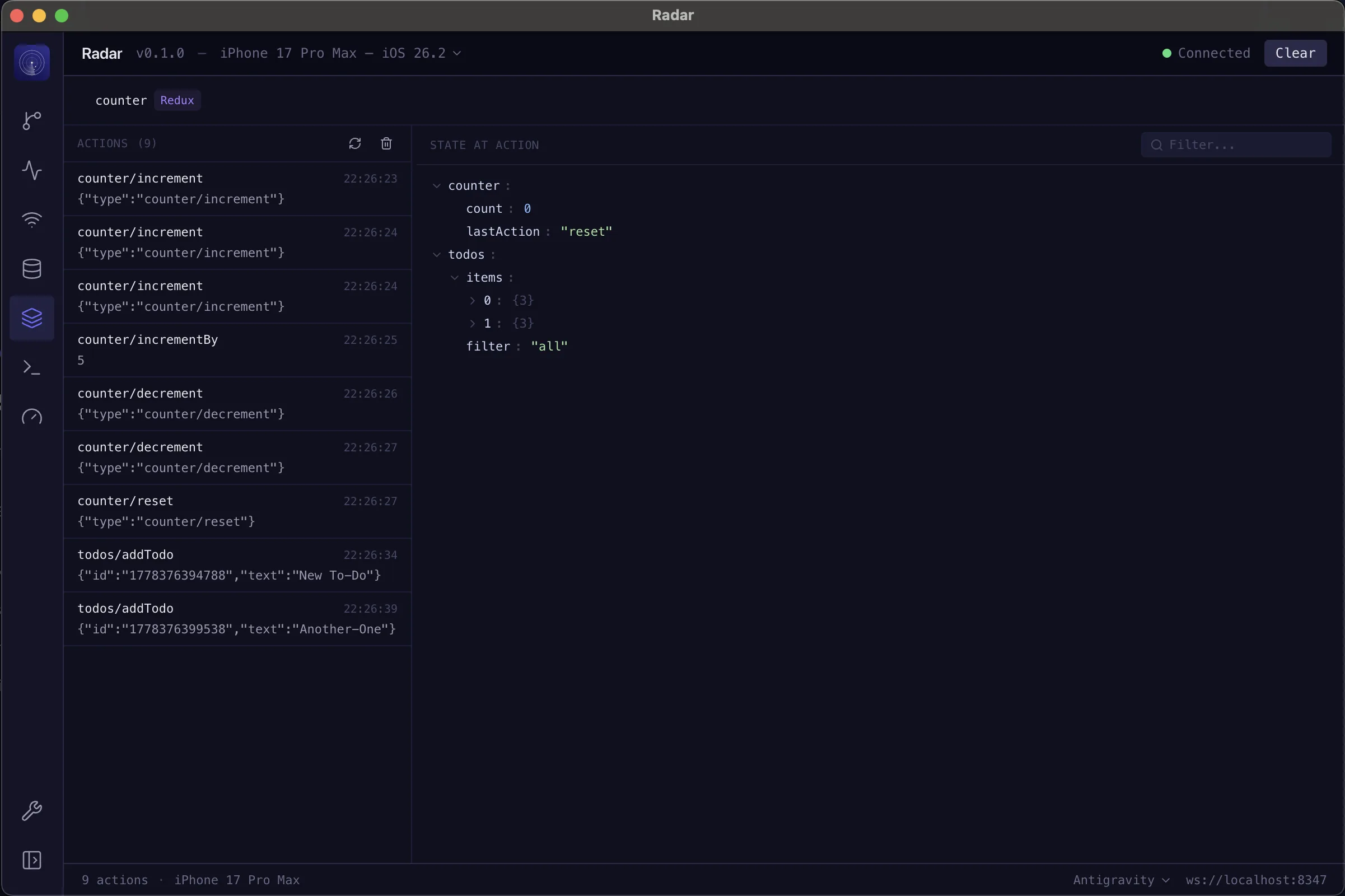Image resolution: width=1345 pixels, height=896 pixels.
Task: Select todos/addTodo action with New To-Do
Action: 237,565
